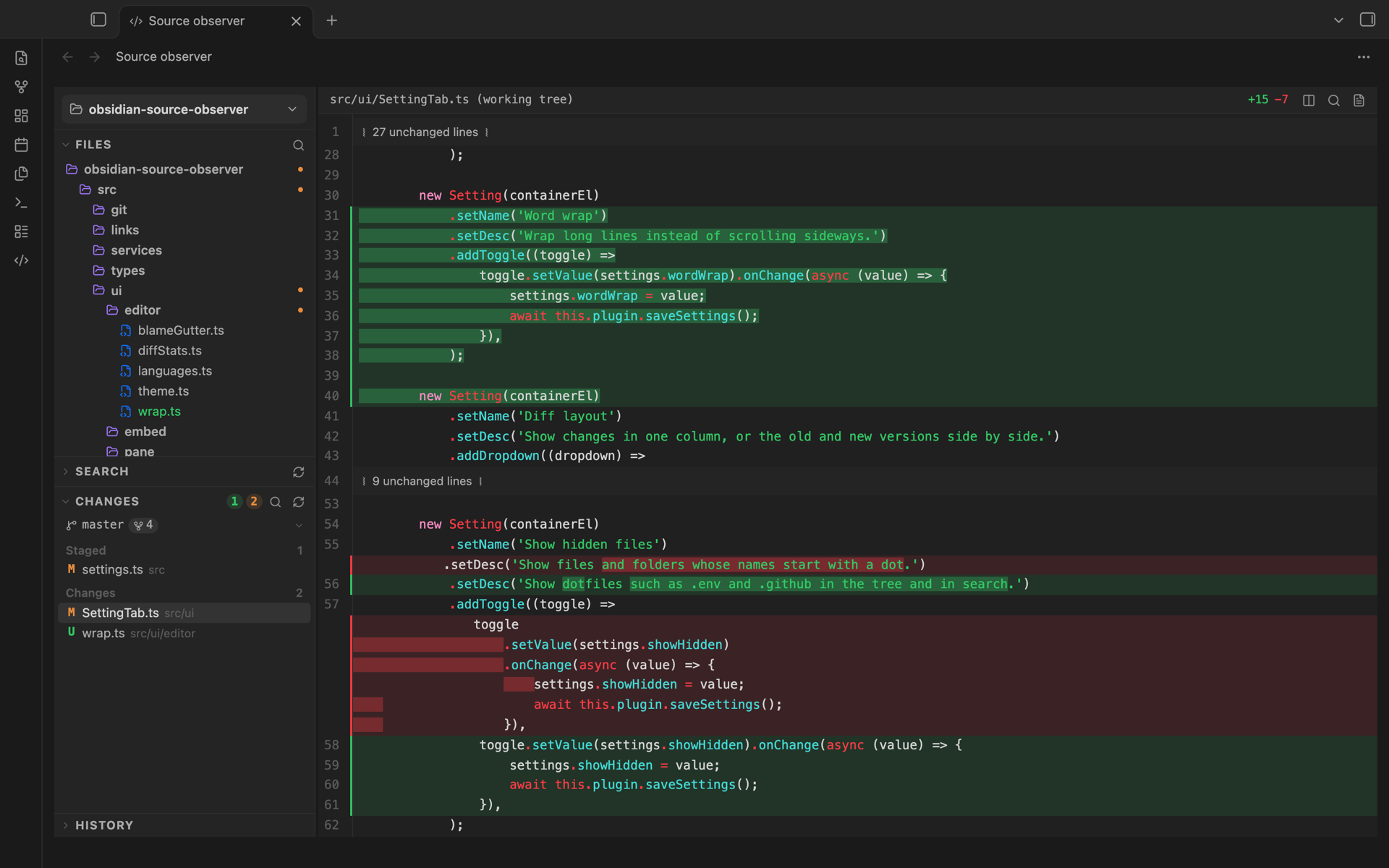Navigate back with the left arrow
This screenshot has width=1389, height=868.
[x=67, y=56]
